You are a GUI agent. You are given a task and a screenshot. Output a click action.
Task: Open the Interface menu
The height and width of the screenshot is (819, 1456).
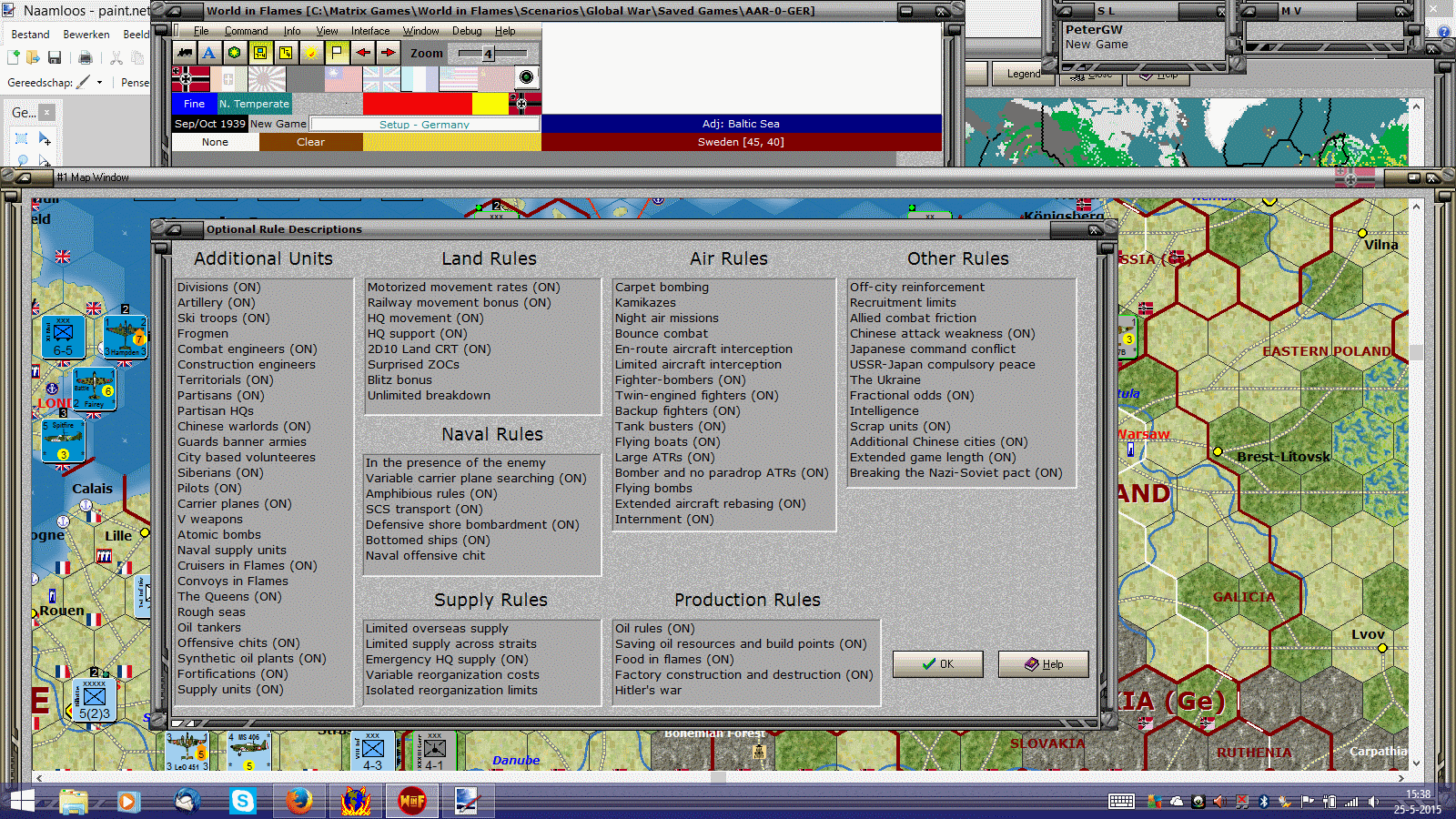coord(370,31)
